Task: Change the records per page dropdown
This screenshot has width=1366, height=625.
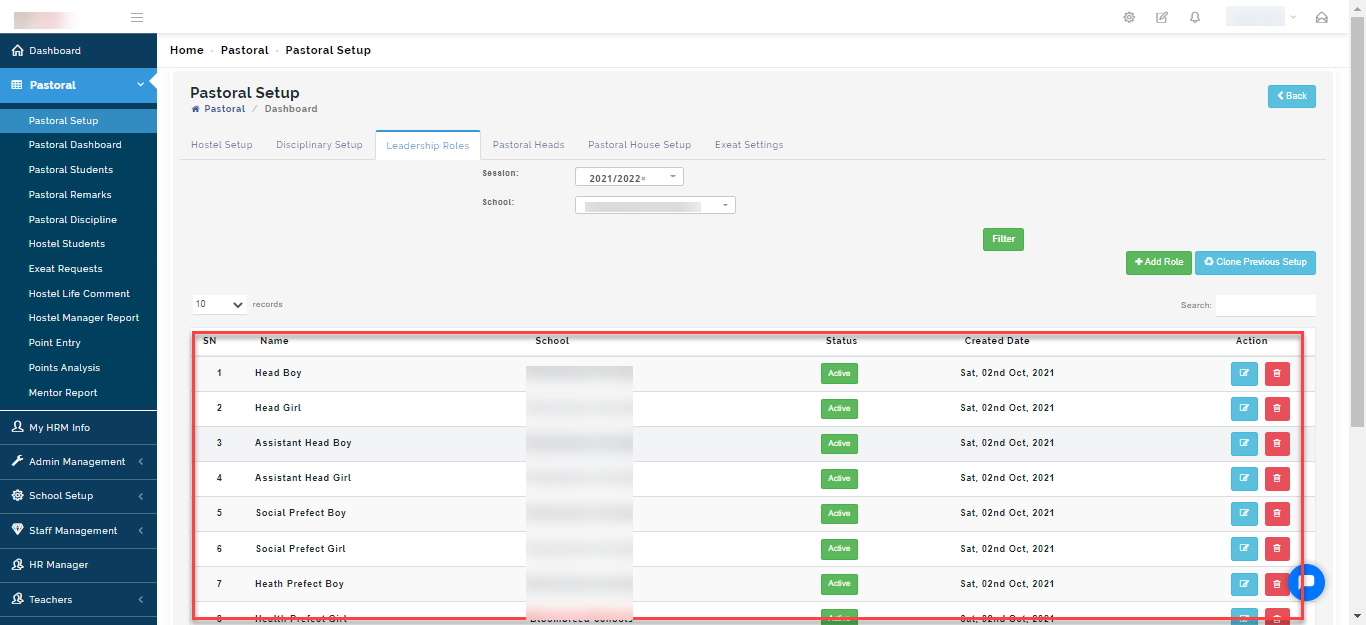Action: point(220,304)
